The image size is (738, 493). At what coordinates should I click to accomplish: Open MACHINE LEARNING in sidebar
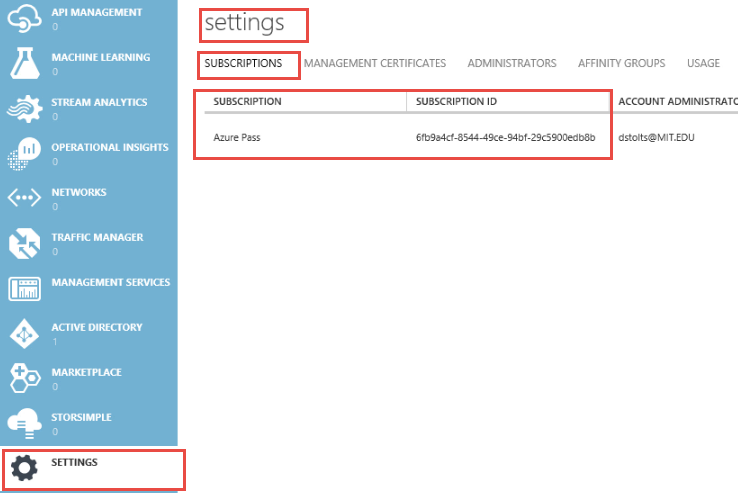89,63
